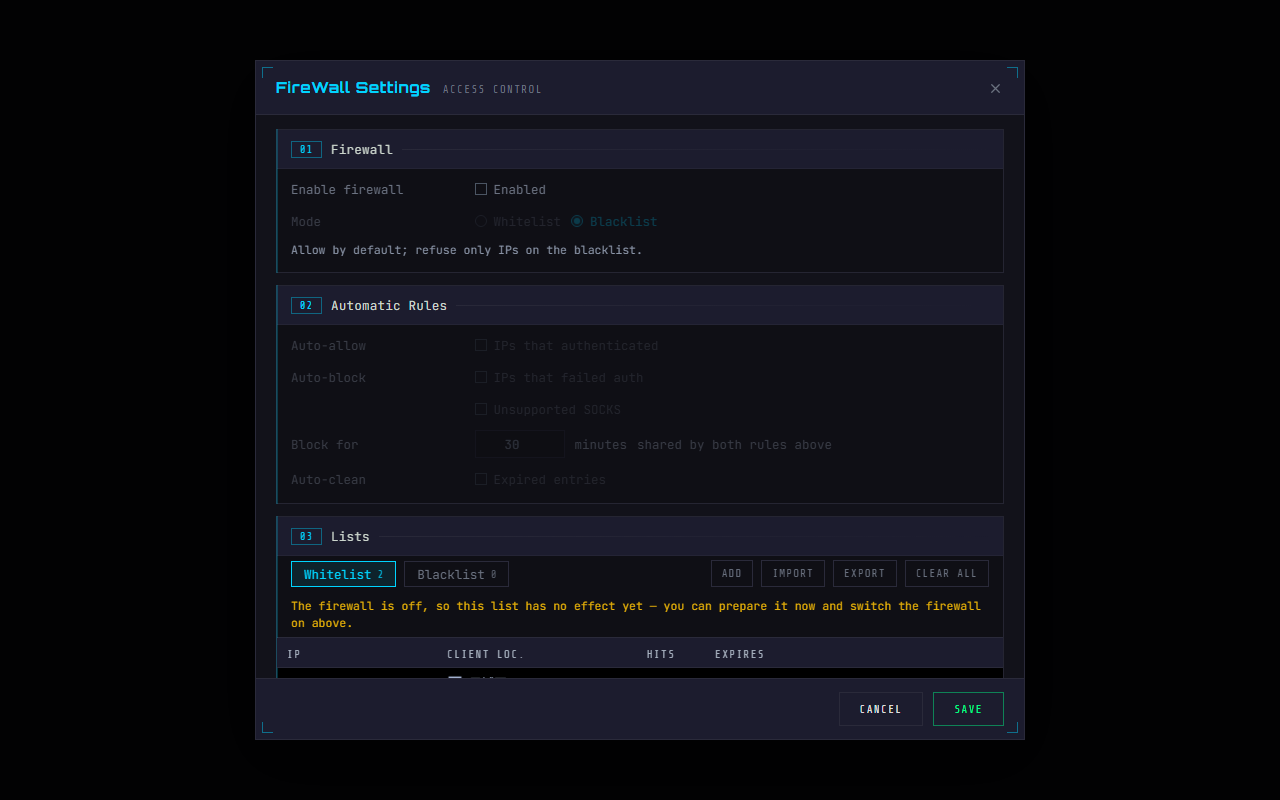Save the firewall settings

coord(968,709)
